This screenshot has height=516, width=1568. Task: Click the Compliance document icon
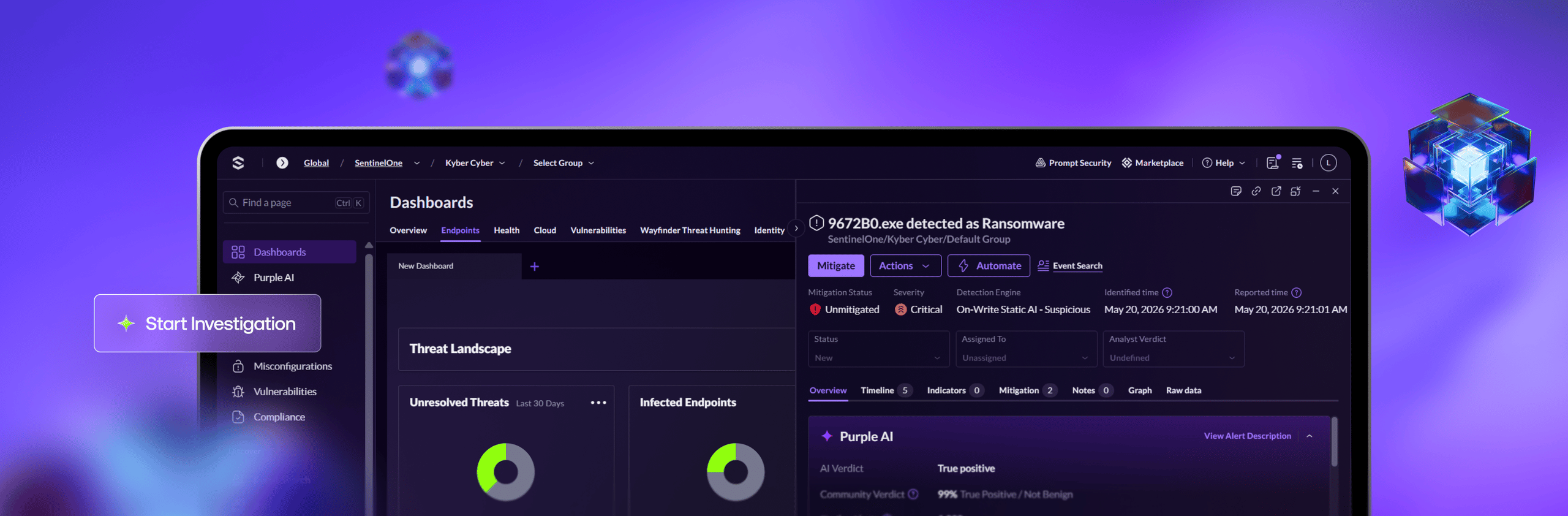pyautogui.click(x=238, y=417)
